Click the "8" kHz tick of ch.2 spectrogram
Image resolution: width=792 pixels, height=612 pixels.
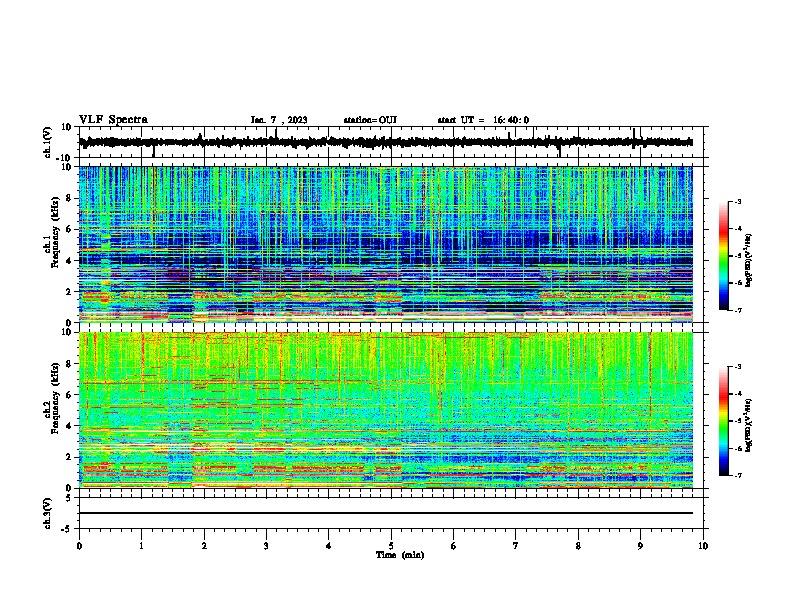70,364
